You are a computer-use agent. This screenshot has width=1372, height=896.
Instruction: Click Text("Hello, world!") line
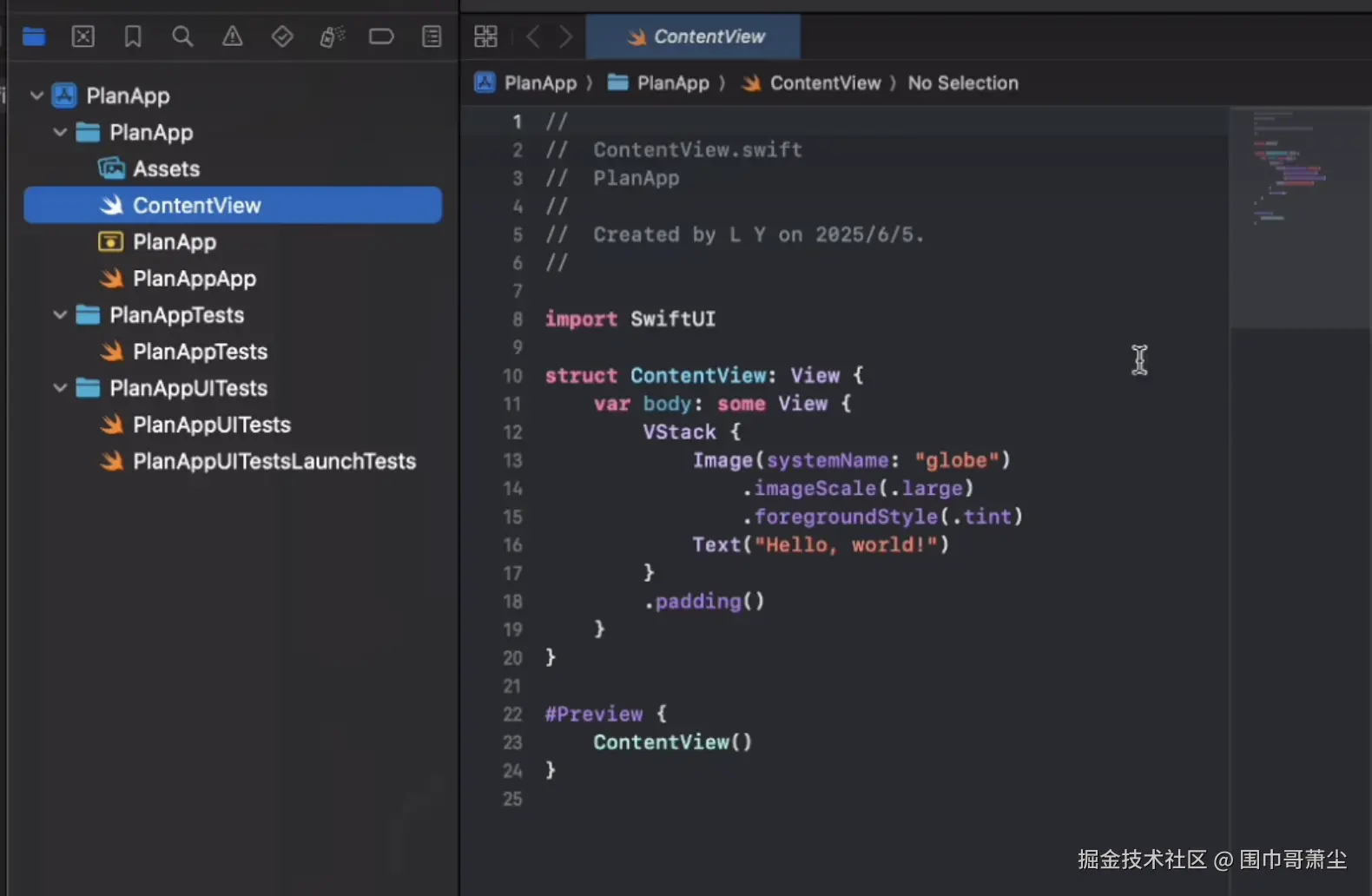tap(821, 545)
